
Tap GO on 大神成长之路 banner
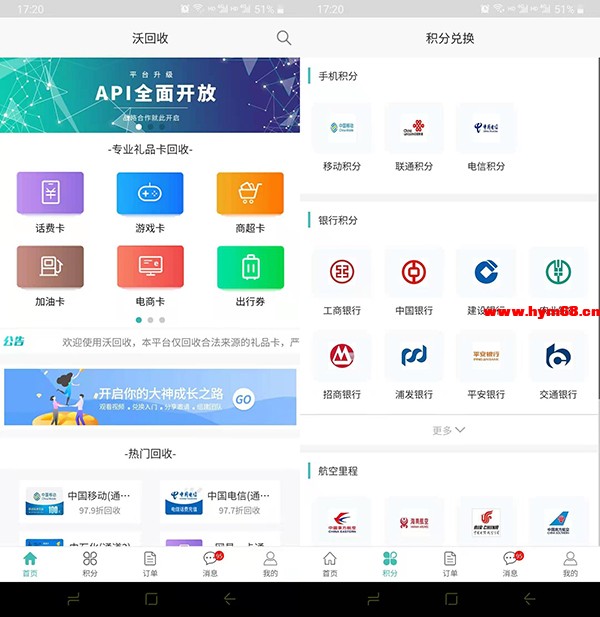tap(244, 399)
